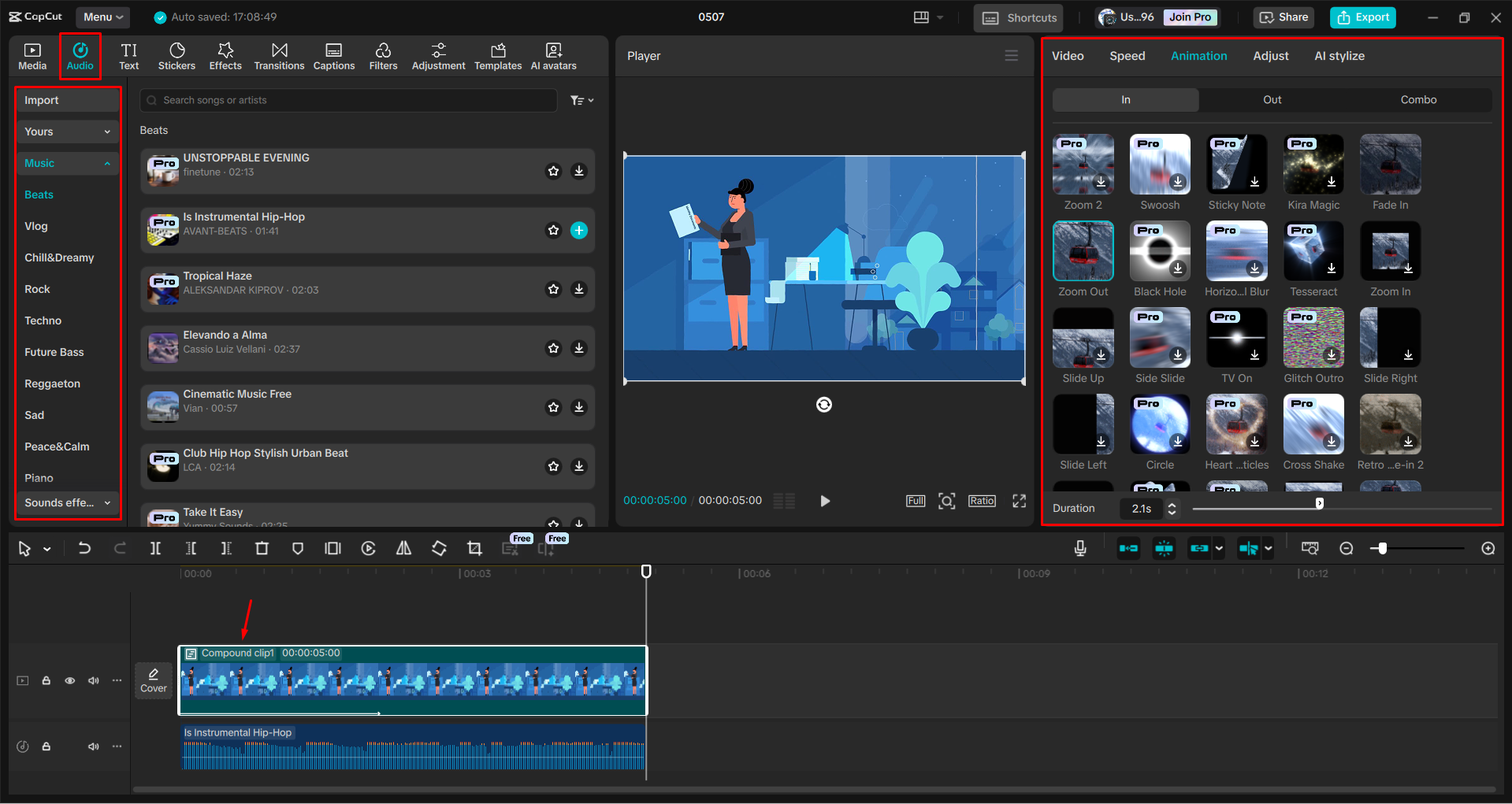This screenshot has width=1512, height=804.
Task: Click the Export button
Action: click(1362, 17)
